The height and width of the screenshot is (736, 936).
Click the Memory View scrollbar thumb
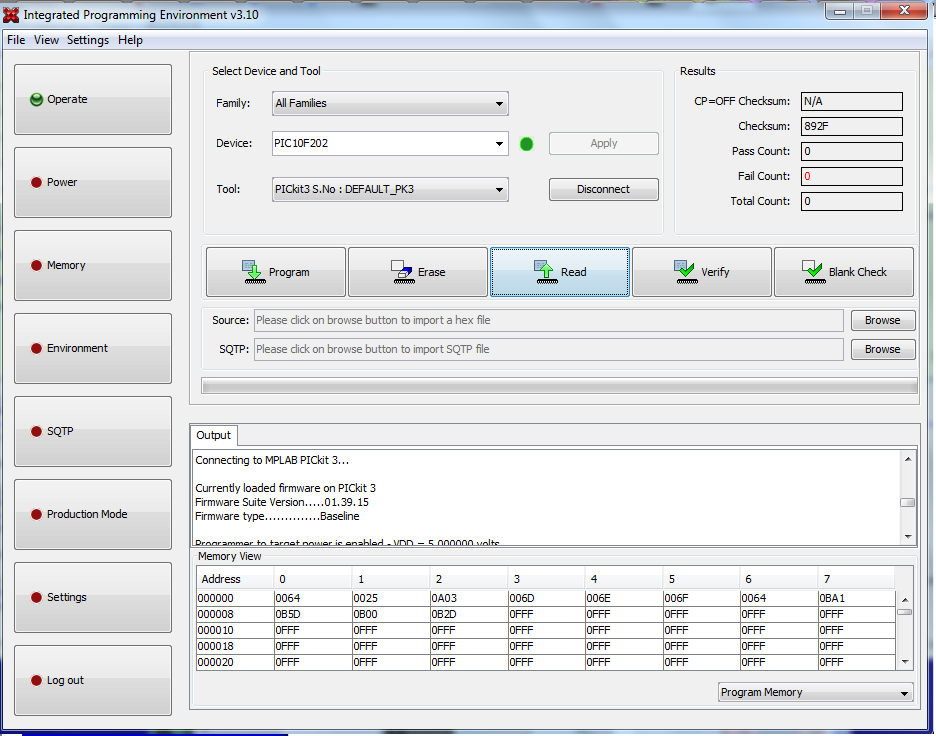[x=905, y=612]
